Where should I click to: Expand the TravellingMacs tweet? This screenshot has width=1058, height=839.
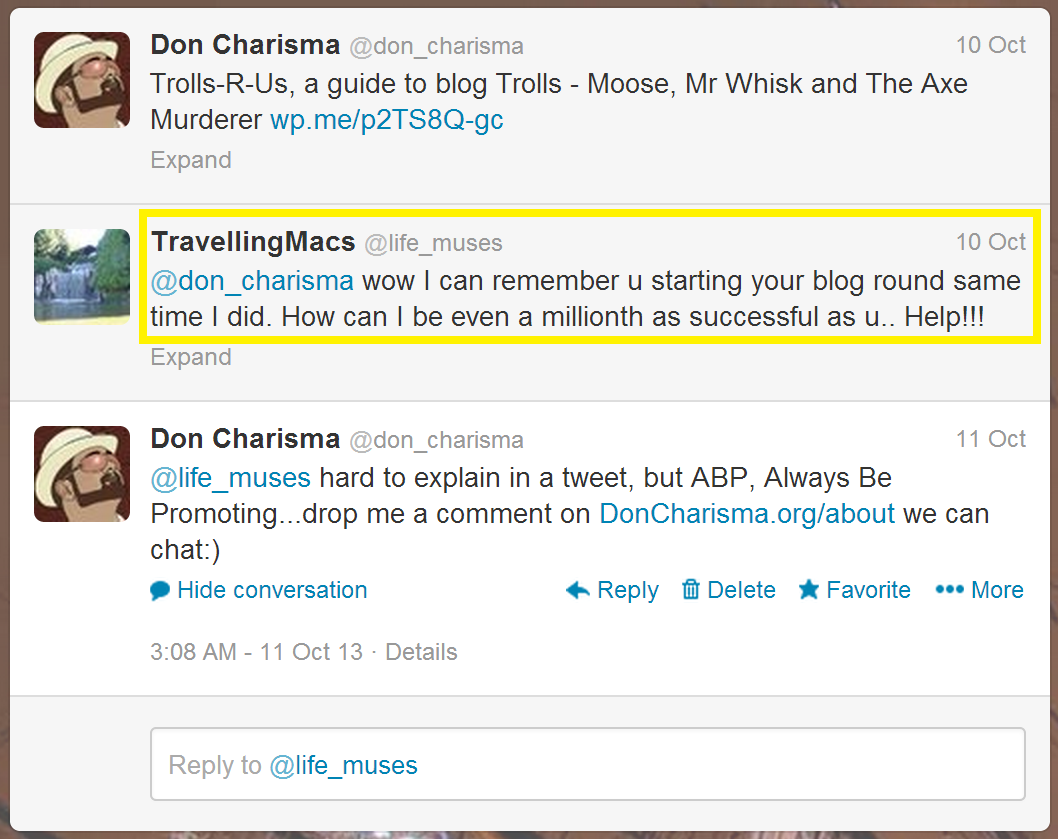(x=190, y=357)
